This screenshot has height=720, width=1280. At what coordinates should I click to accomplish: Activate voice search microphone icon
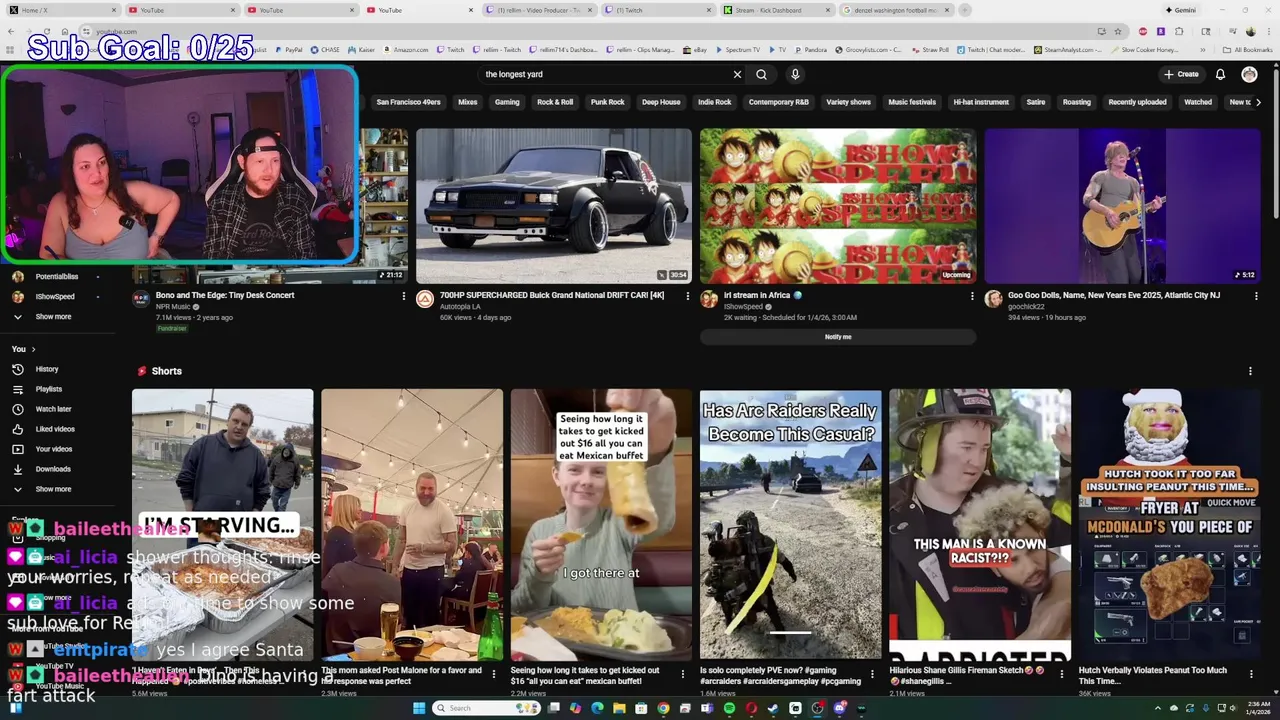click(795, 74)
